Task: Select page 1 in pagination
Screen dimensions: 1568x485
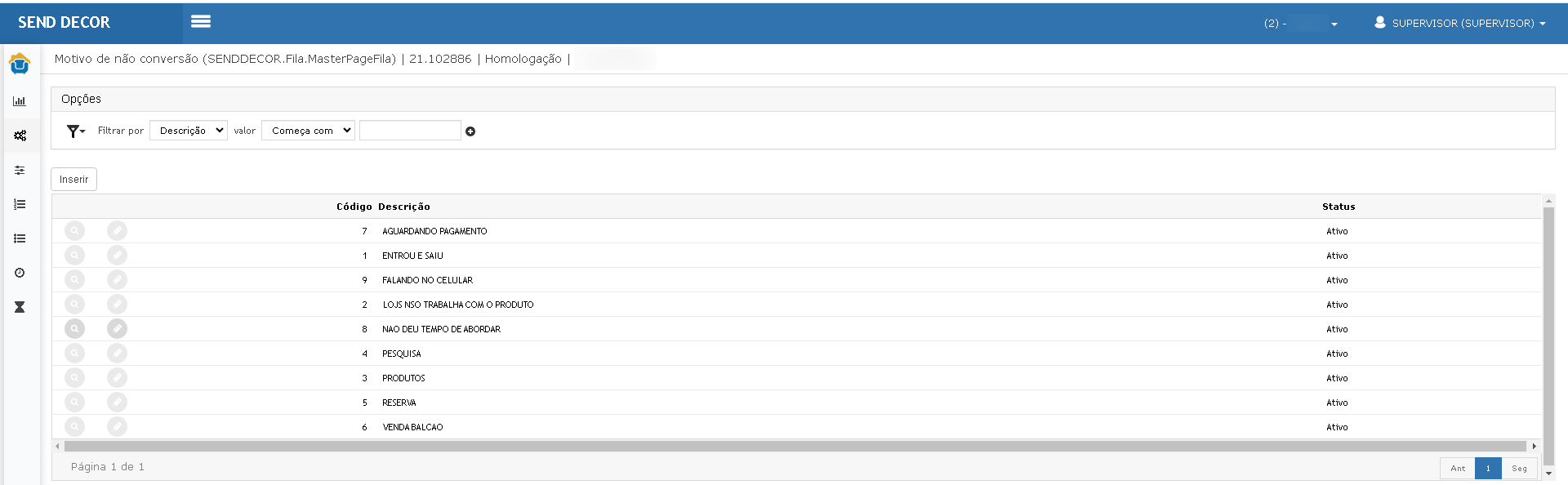Action: click(x=1488, y=469)
